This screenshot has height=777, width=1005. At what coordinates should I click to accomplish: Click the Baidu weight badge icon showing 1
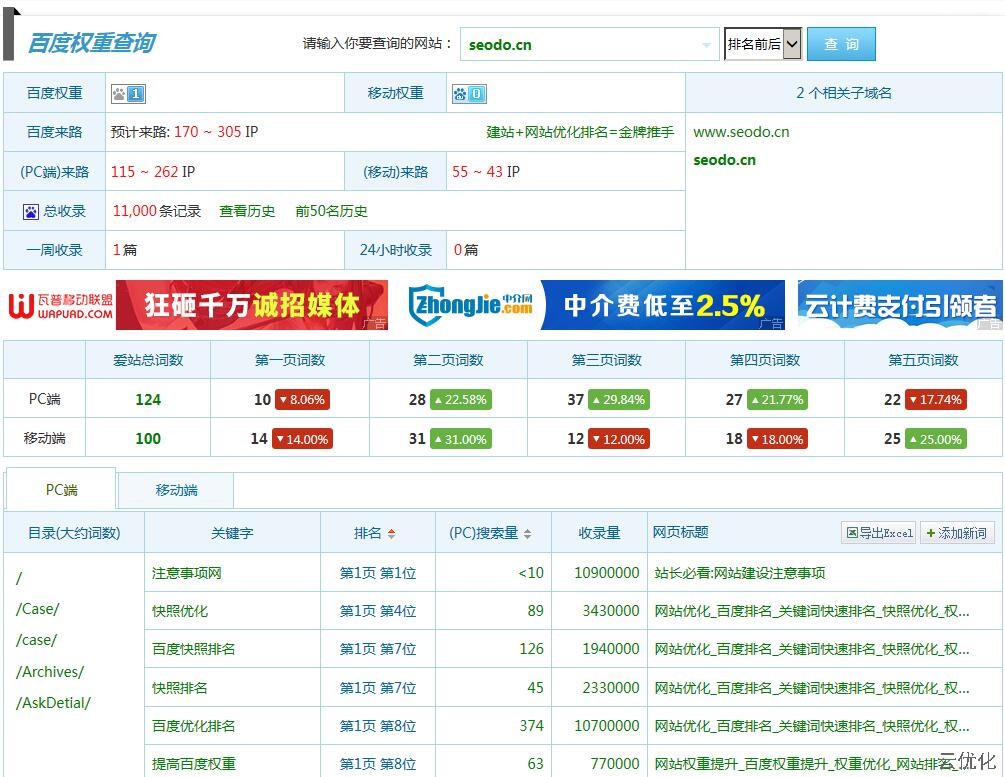tap(128, 94)
